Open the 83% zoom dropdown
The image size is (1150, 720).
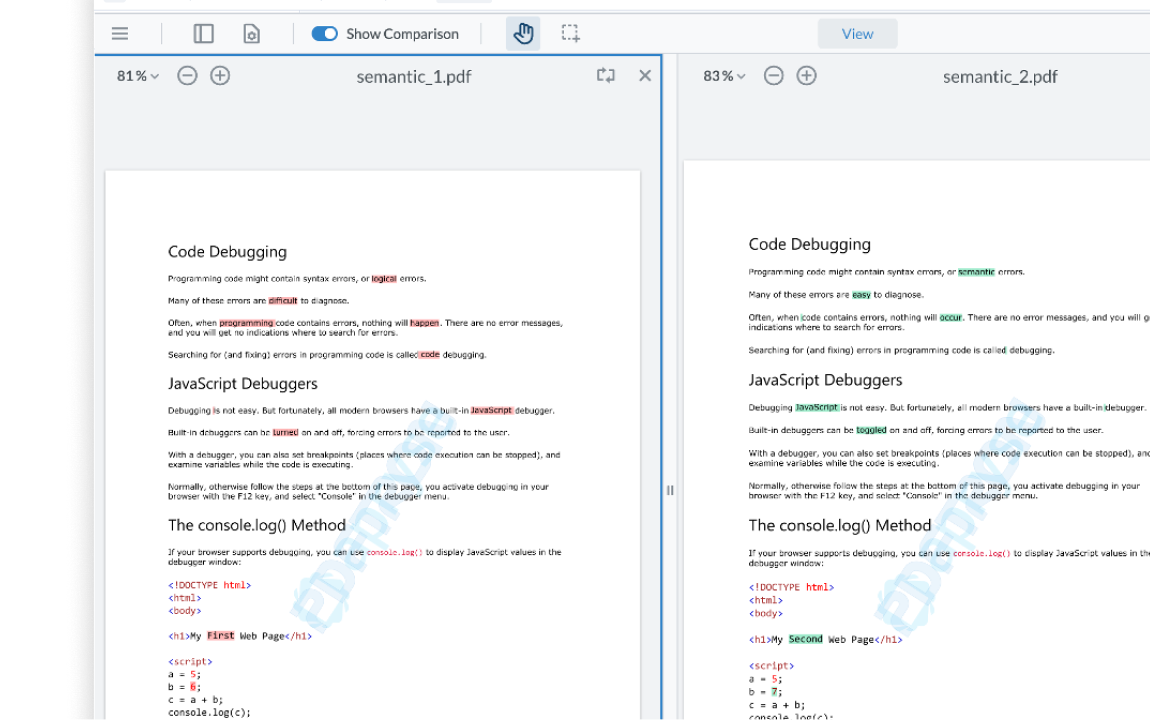pos(724,76)
